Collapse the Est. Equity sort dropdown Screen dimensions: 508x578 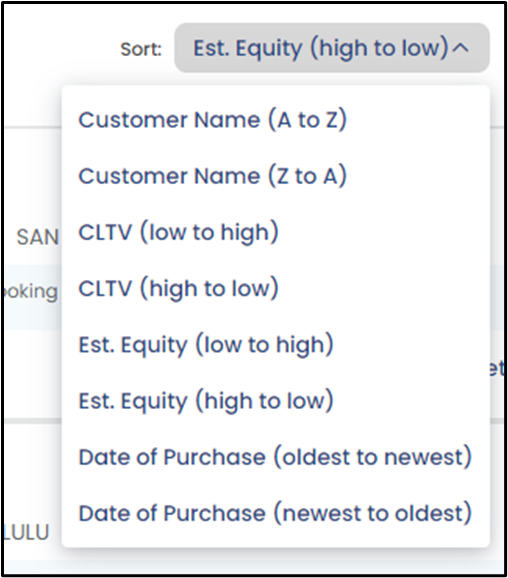tap(332, 48)
